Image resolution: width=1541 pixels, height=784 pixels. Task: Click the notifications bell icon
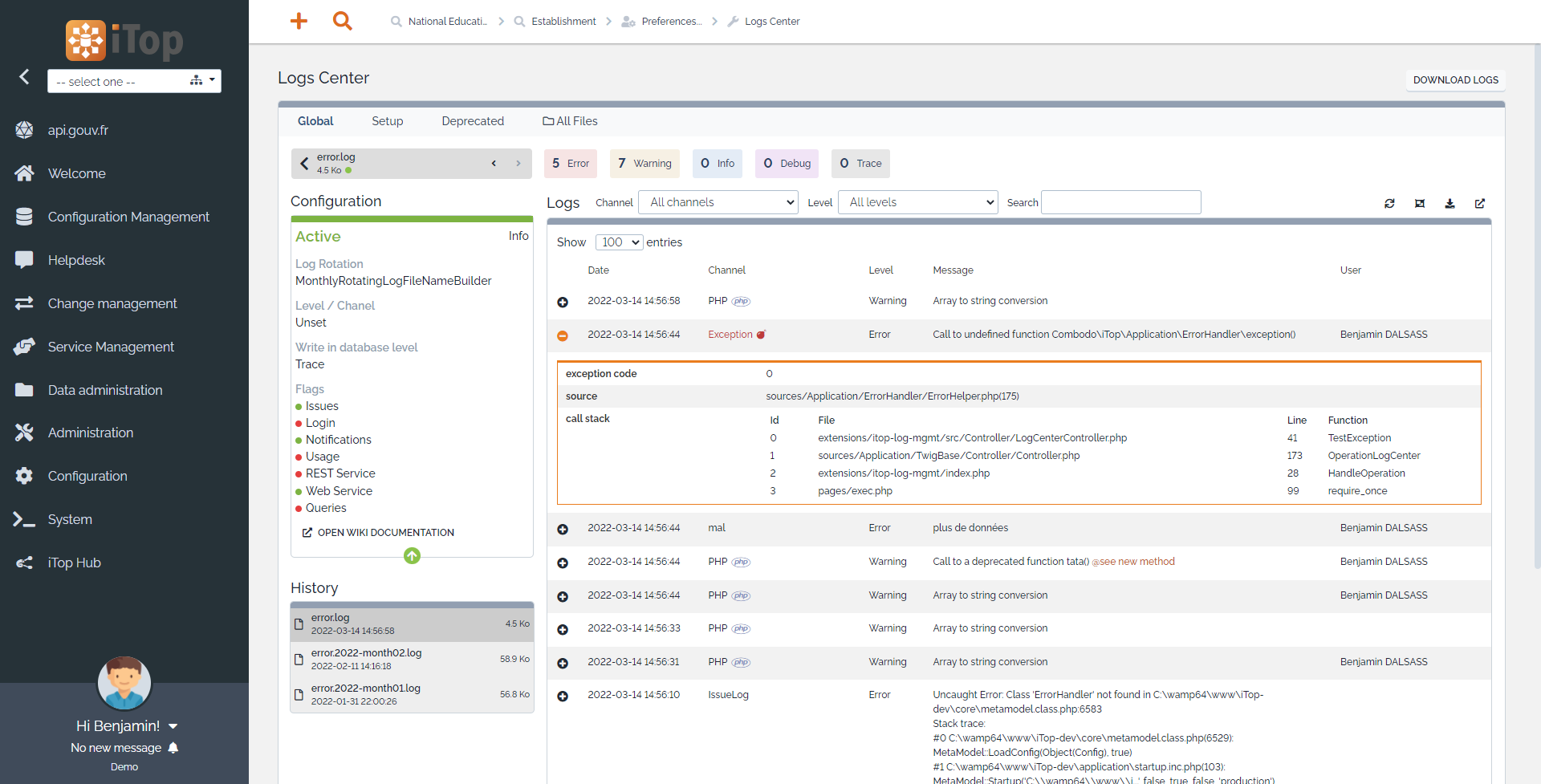173,748
